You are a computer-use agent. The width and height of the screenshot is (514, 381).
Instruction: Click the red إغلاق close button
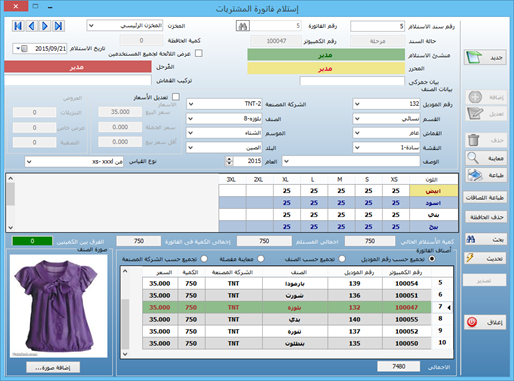tap(485, 322)
